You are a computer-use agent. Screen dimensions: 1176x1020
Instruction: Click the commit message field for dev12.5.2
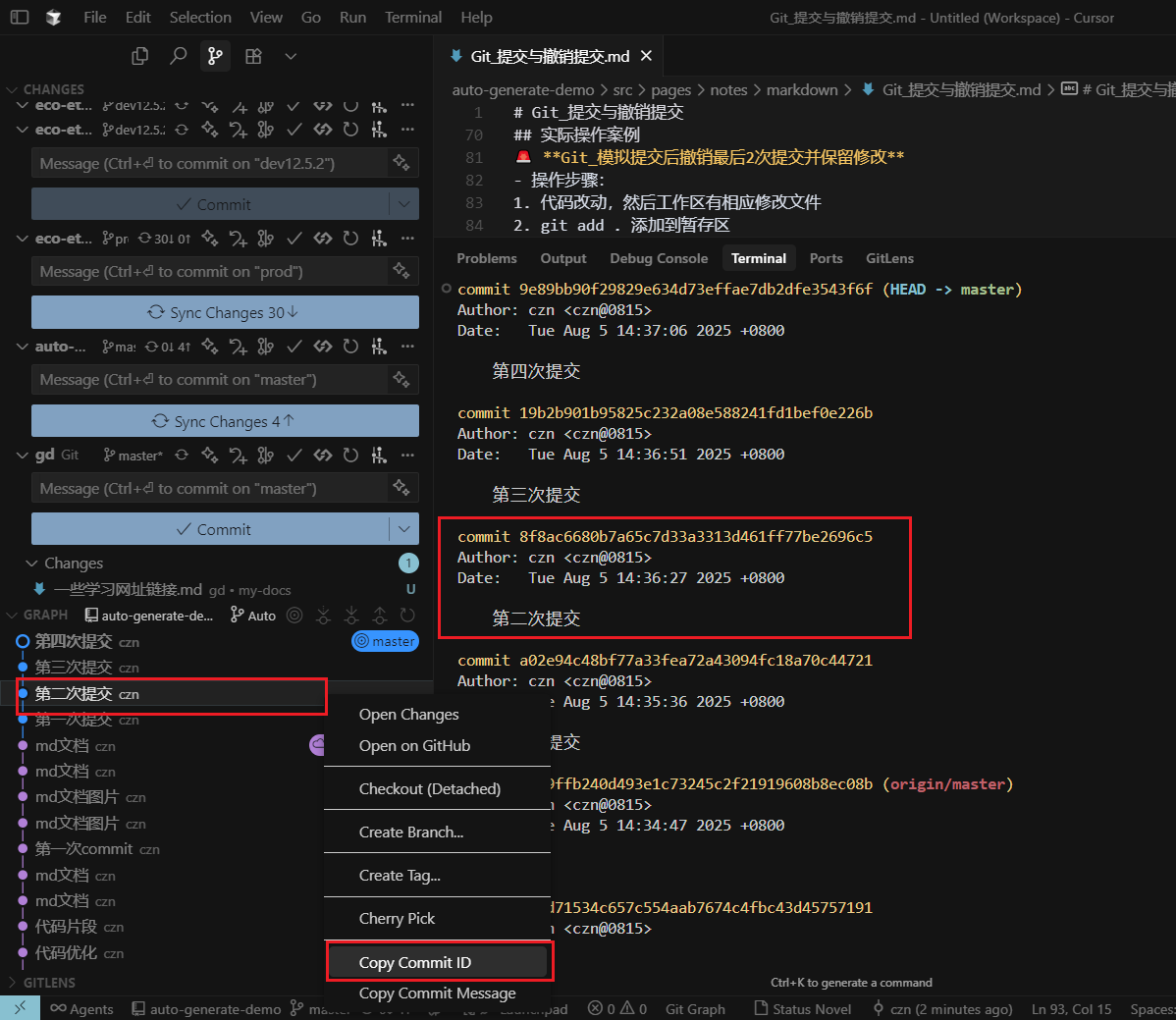point(209,163)
